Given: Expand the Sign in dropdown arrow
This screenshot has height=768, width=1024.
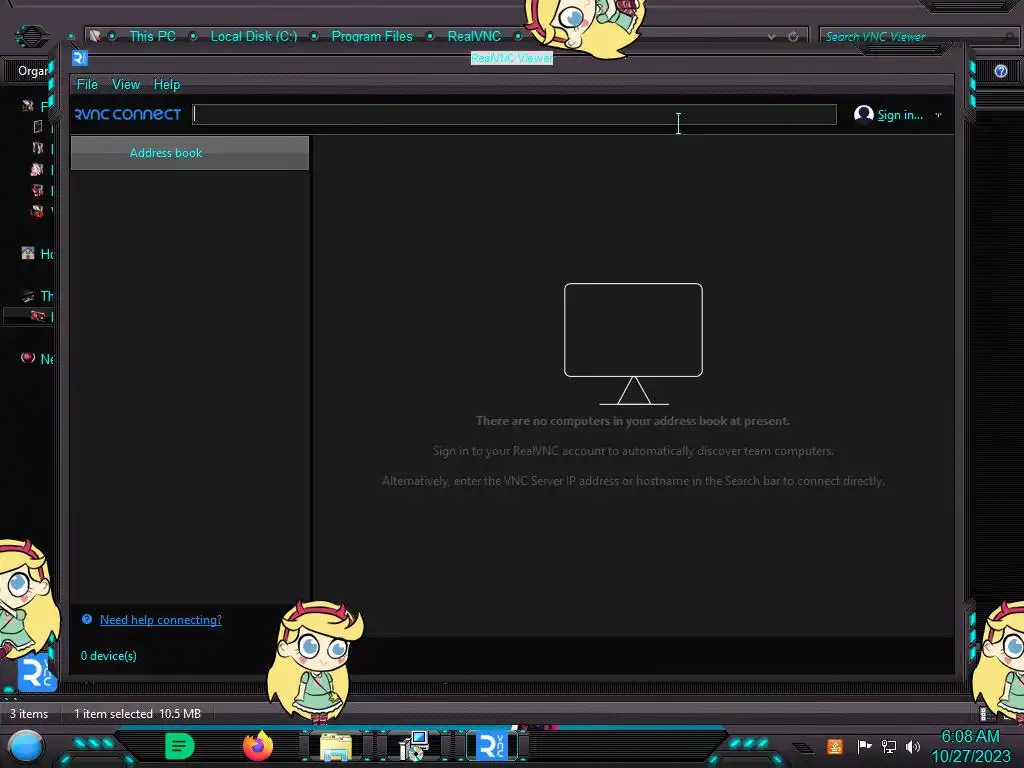Looking at the screenshot, I should 938,115.
